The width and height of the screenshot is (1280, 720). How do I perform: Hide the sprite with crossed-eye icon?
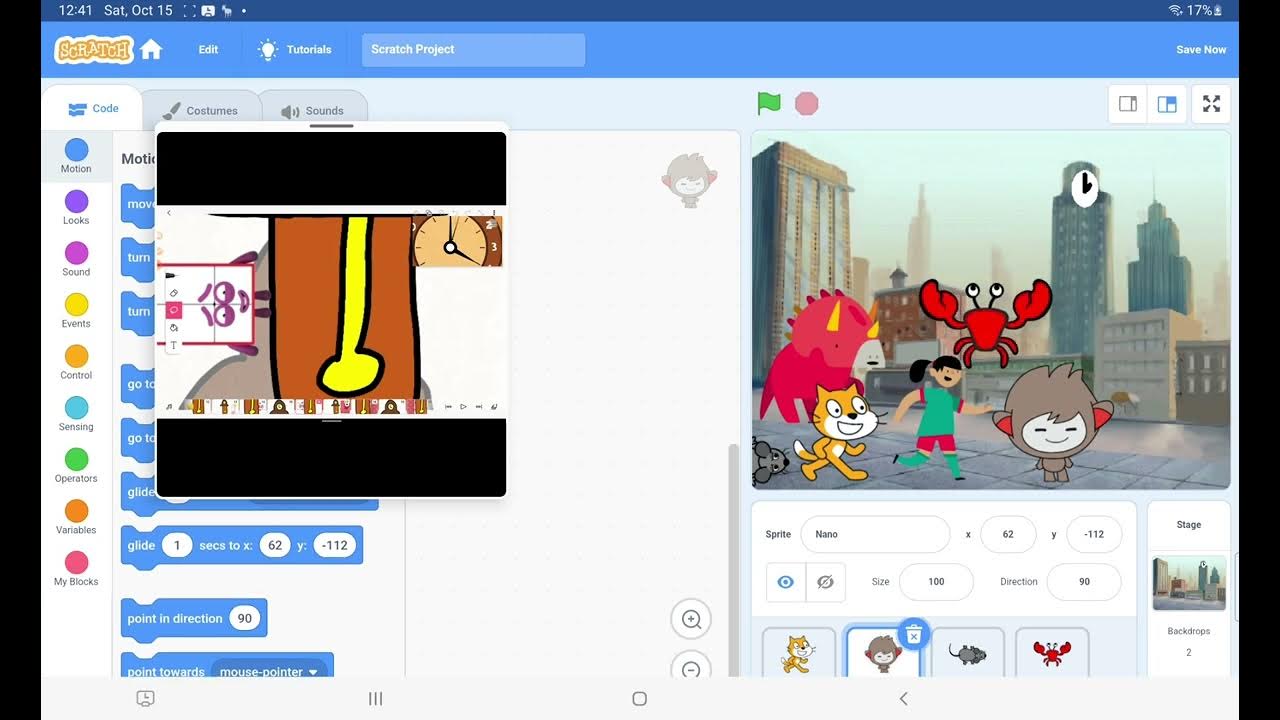[x=826, y=582]
